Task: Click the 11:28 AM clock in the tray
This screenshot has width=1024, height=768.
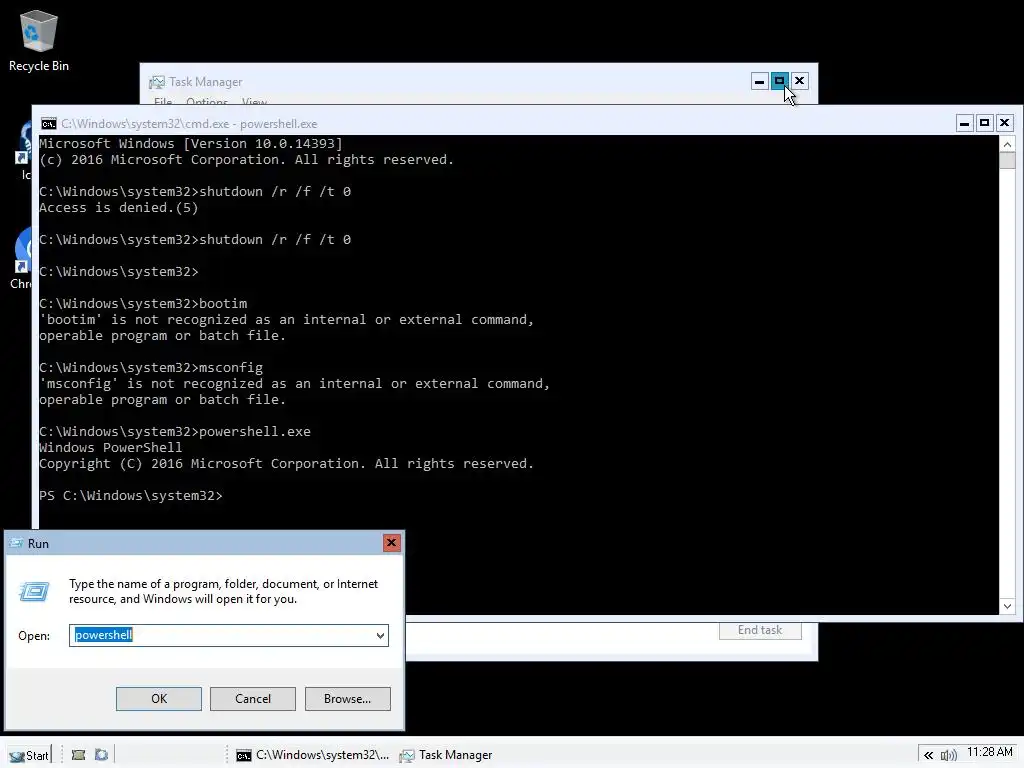Action: coord(989,752)
